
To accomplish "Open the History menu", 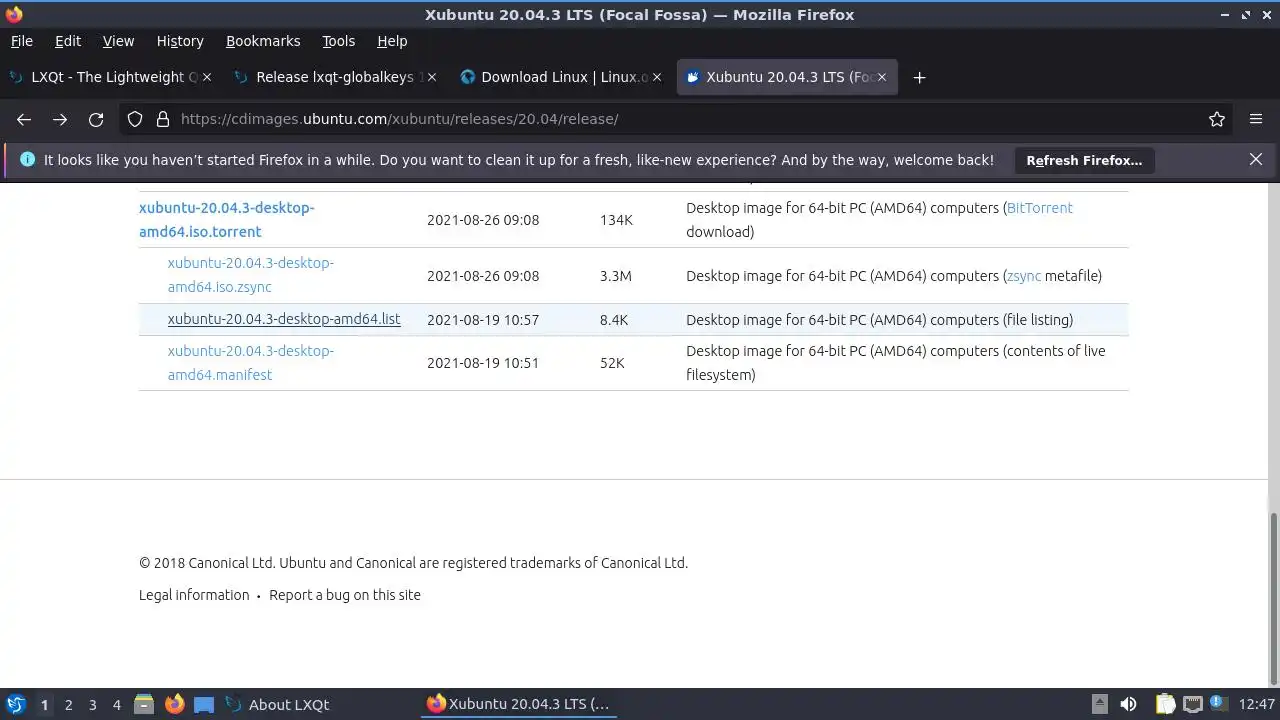I will point(180,41).
